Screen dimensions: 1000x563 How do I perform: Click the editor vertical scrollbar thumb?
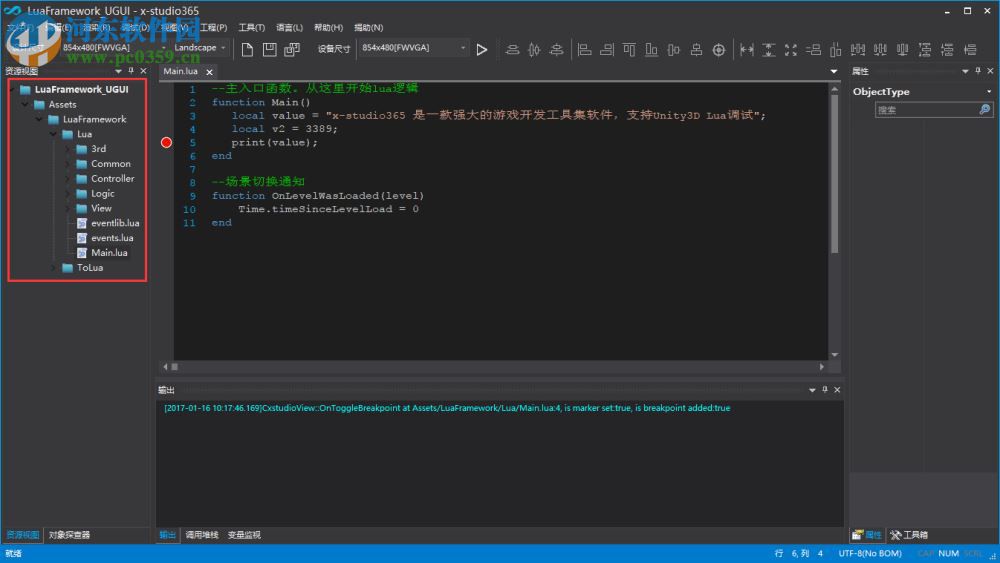click(834, 174)
